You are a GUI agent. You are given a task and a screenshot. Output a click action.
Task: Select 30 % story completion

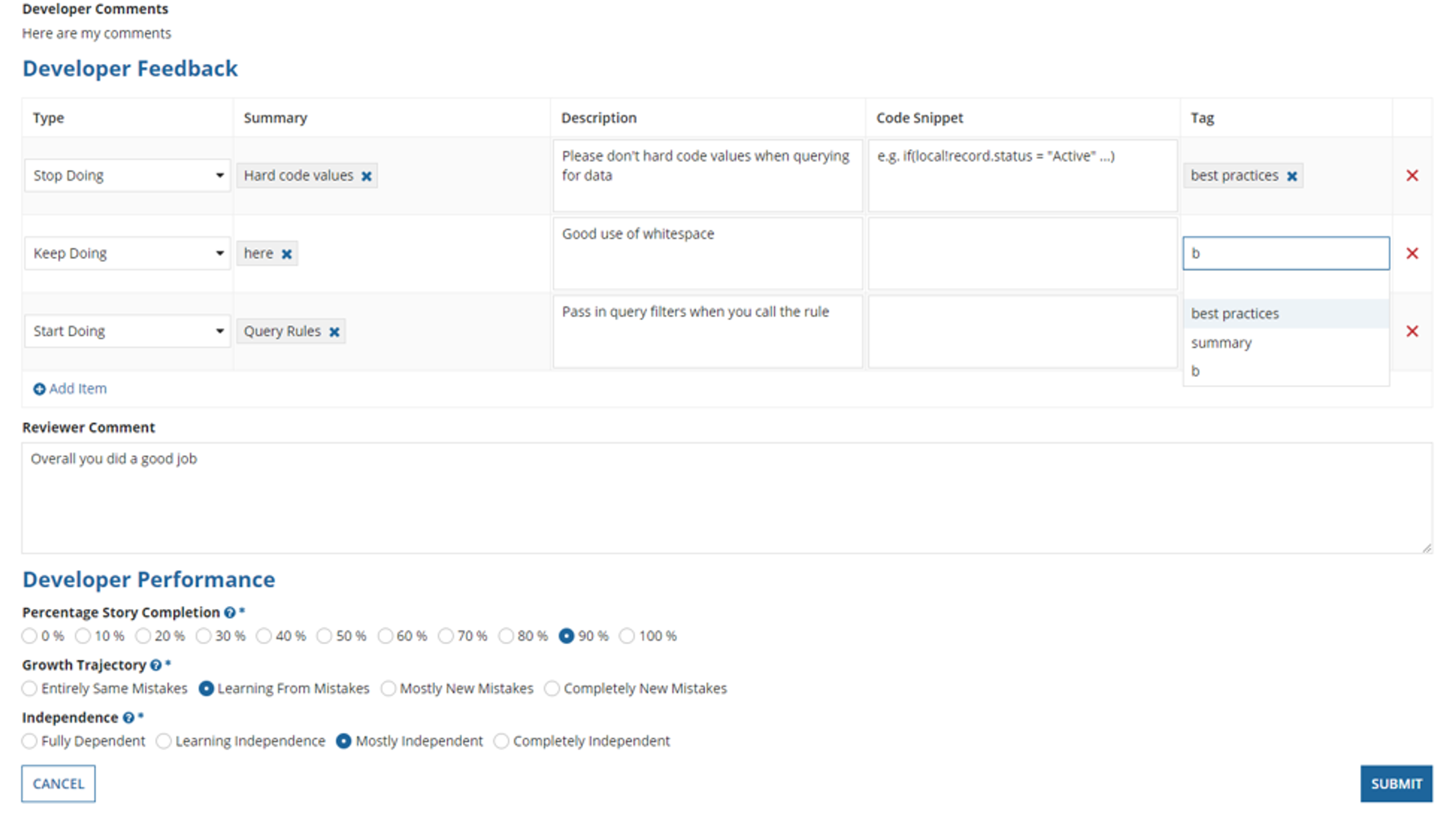pos(203,635)
